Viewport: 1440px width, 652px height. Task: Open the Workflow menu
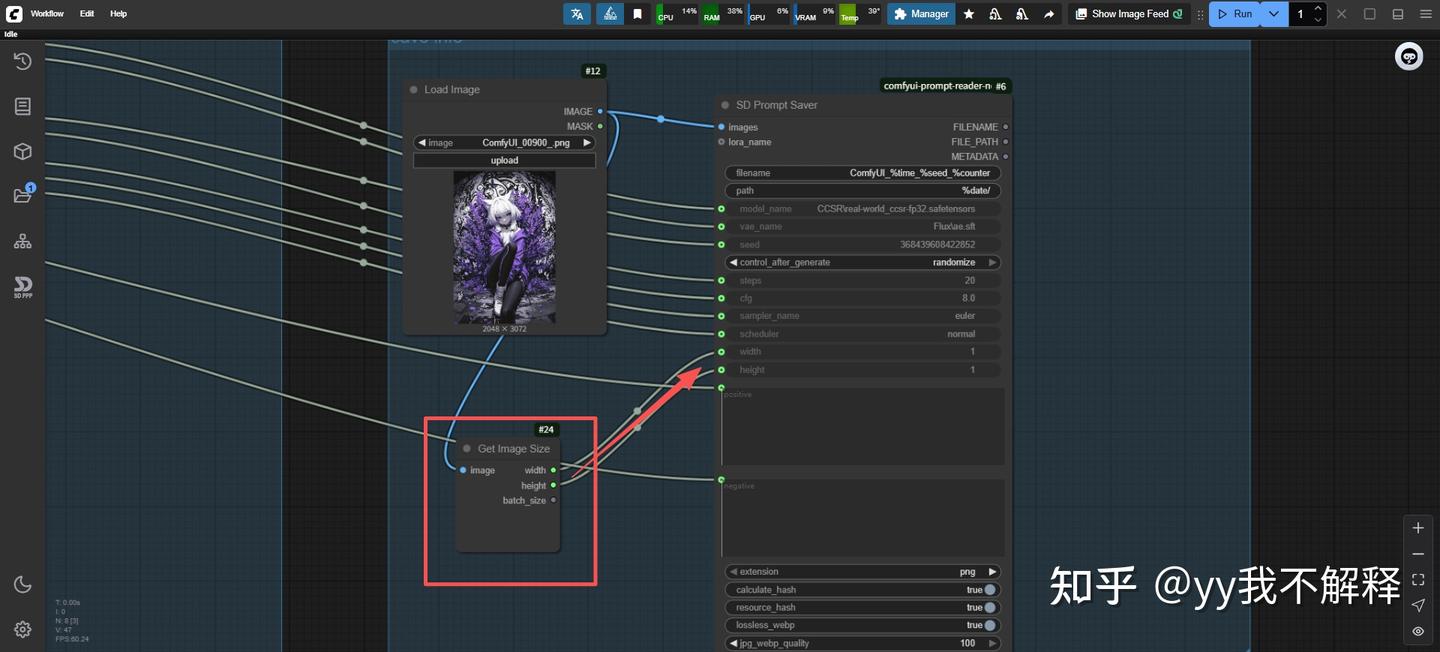(47, 14)
